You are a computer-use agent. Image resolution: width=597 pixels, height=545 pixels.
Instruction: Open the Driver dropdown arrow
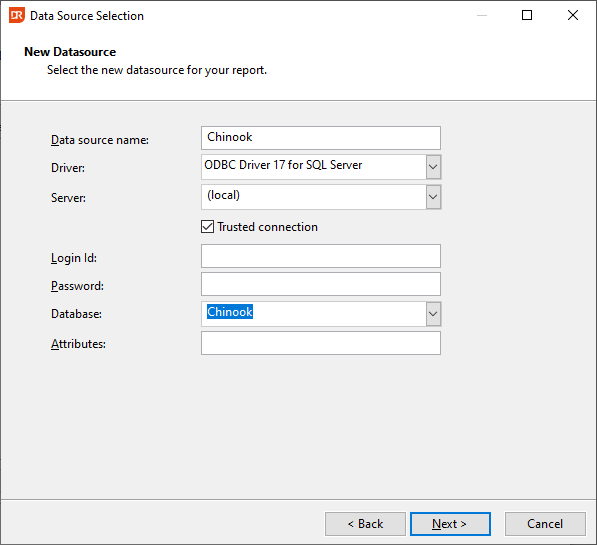pos(433,167)
